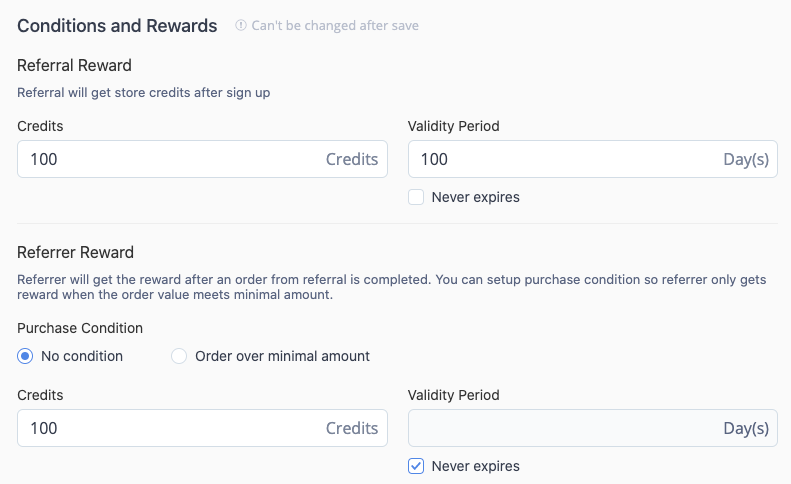Click "Can't be changed after save" notice
791x484 pixels.
[x=335, y=25]
